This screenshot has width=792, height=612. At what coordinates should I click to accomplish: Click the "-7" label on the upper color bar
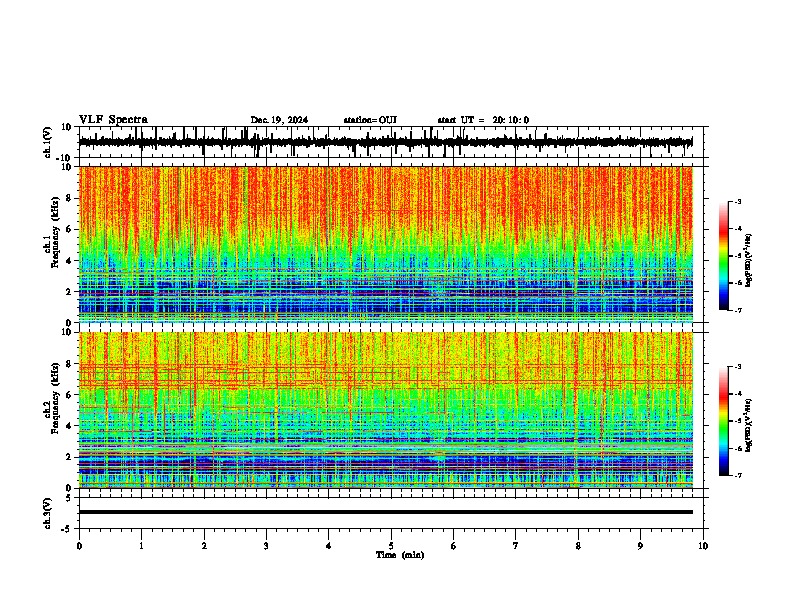click(x=737, y=311)
